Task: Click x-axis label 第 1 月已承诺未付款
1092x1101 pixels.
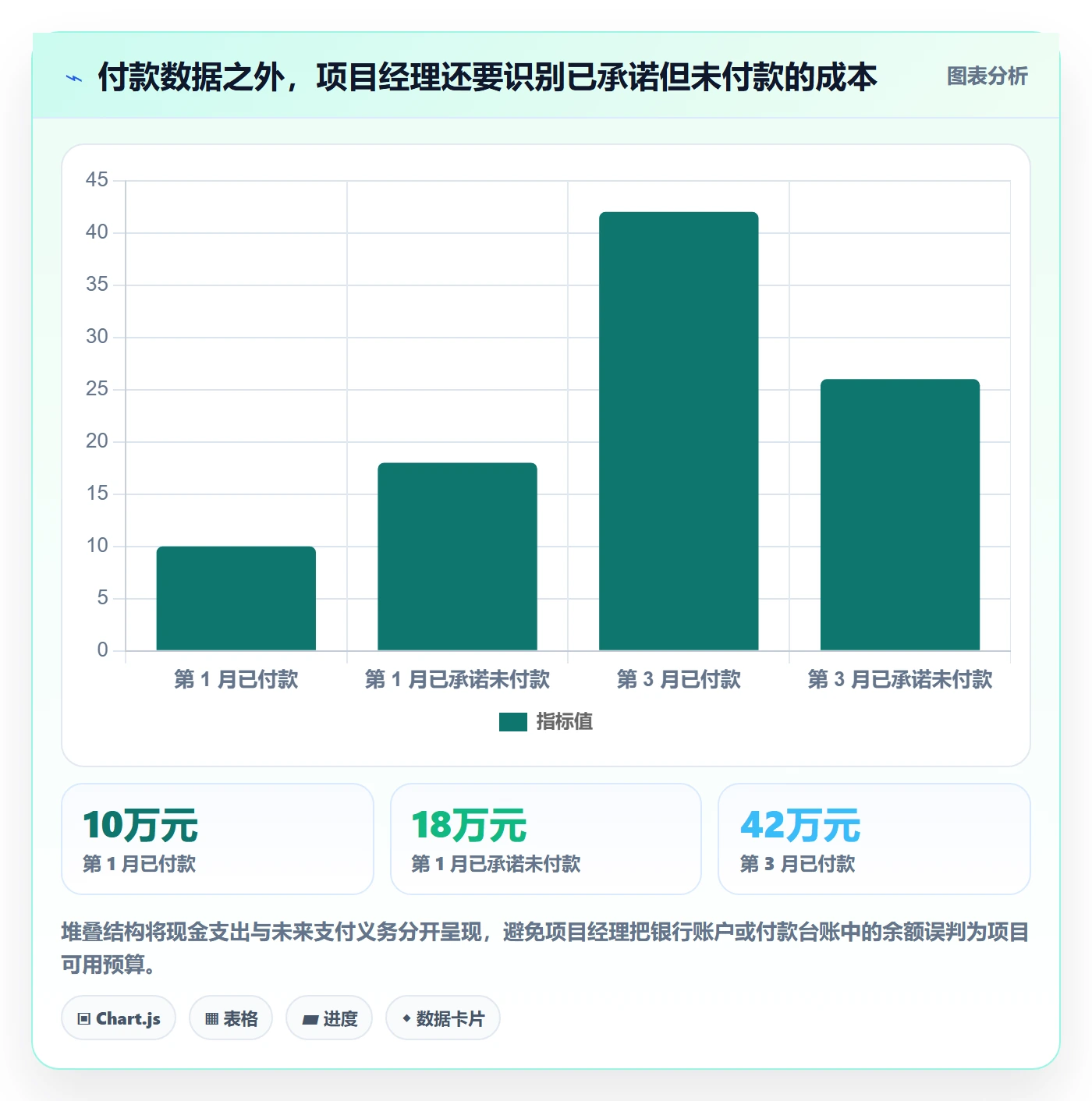Action: [x=457, y=679]
